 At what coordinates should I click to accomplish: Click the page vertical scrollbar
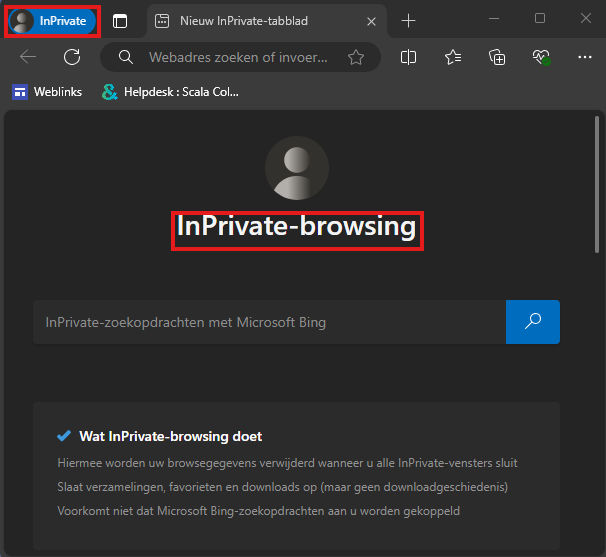597,185
